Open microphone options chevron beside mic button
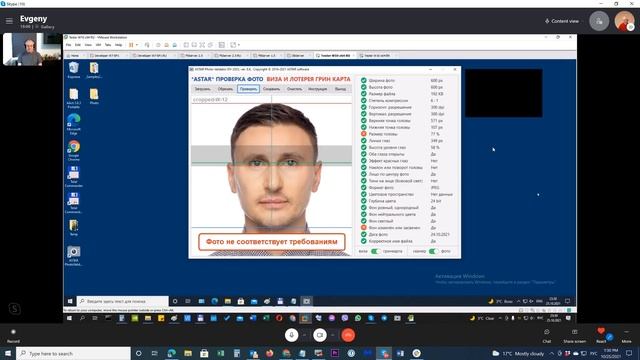The height and width of the screenshot is (360, 640). click(x=304, y=335)
